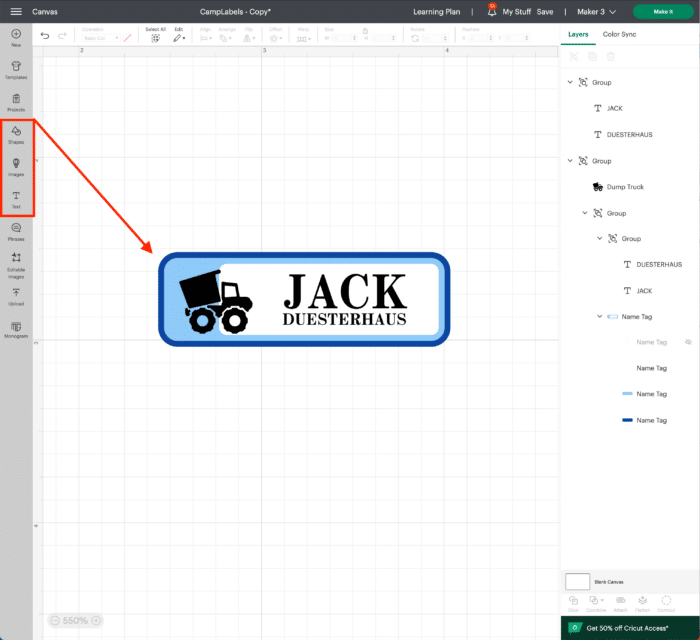Select the Layers tab

[578, 34]
